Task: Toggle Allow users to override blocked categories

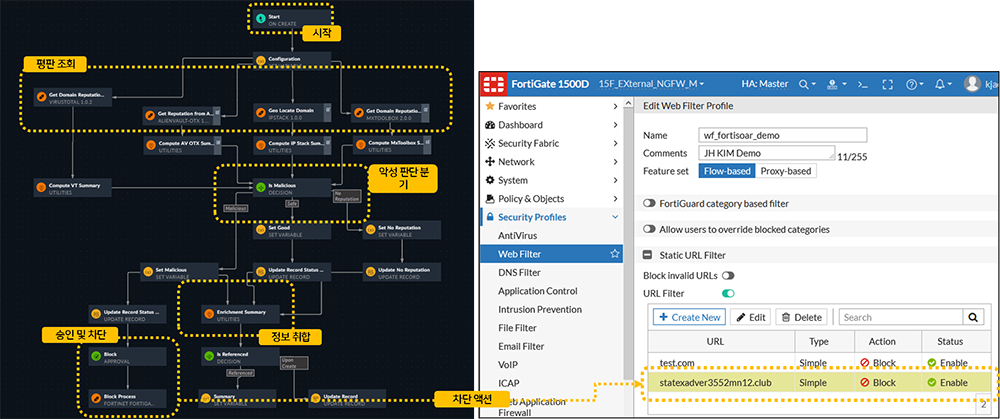Action: coord(649,229)
